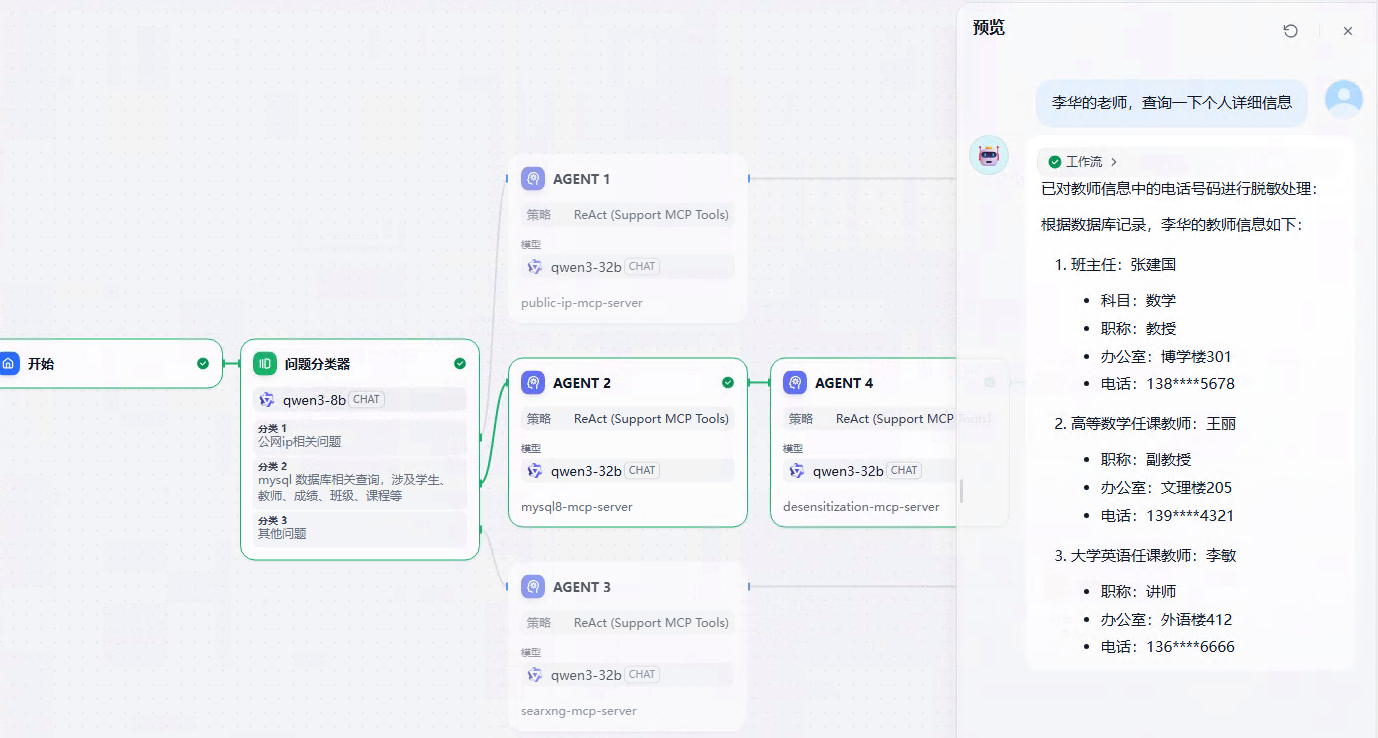Image resolution: width=1378 pixels, height=738 pixels.
Task: Click the chatbot robot avatar
Action: click(x=989, y=156)
